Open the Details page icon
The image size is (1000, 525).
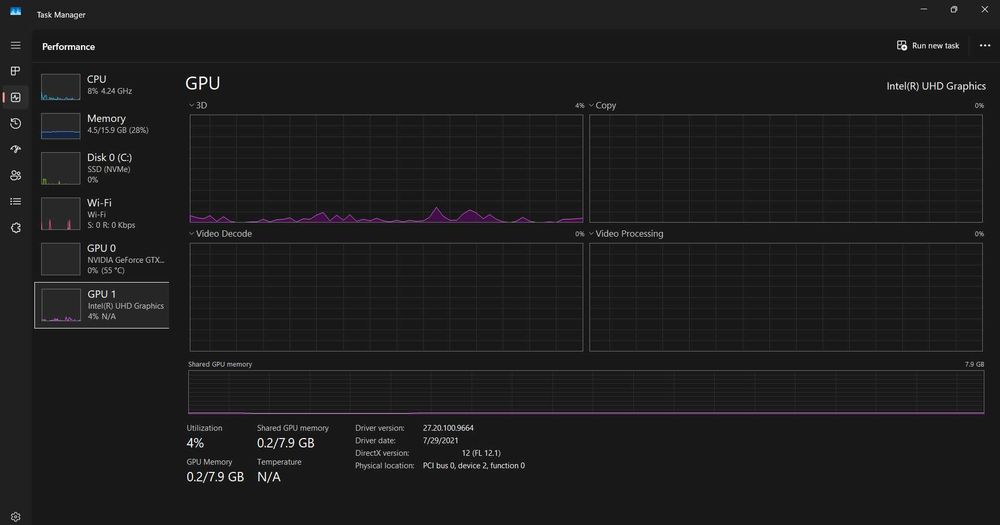point(15,202)
